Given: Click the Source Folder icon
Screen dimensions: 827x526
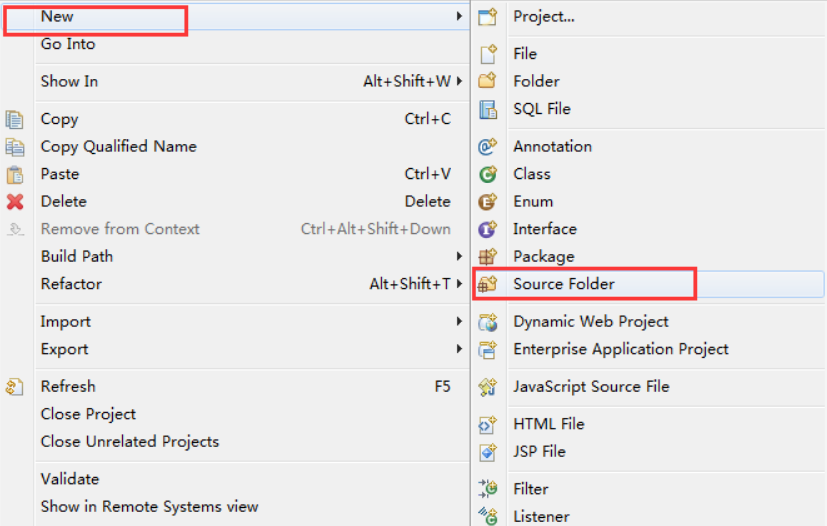Looking at the screenshot, I should pyautogui.click(x=487, y=284).
